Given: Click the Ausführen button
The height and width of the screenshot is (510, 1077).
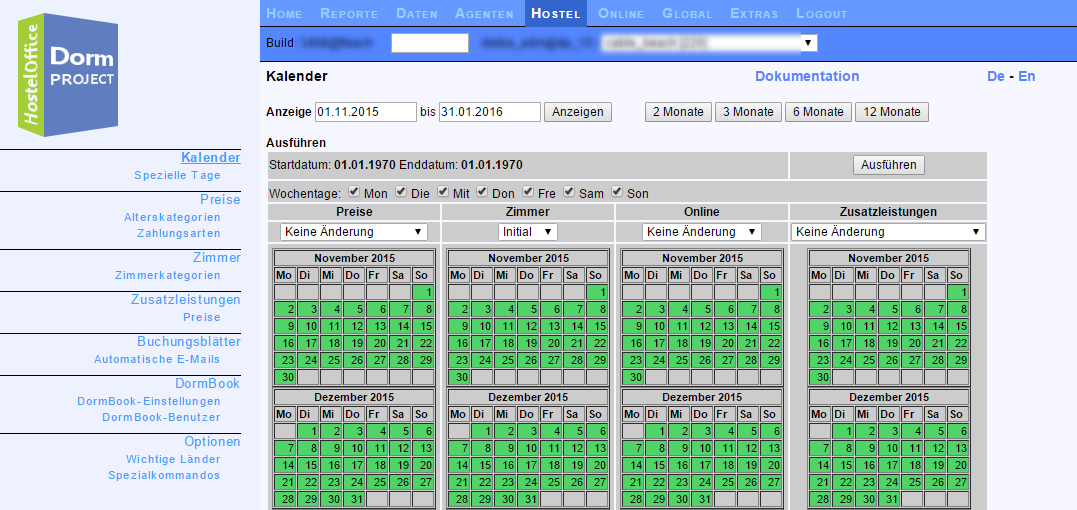Looking at the screenshot, I should pyautogui.click(x=888, y=165).
